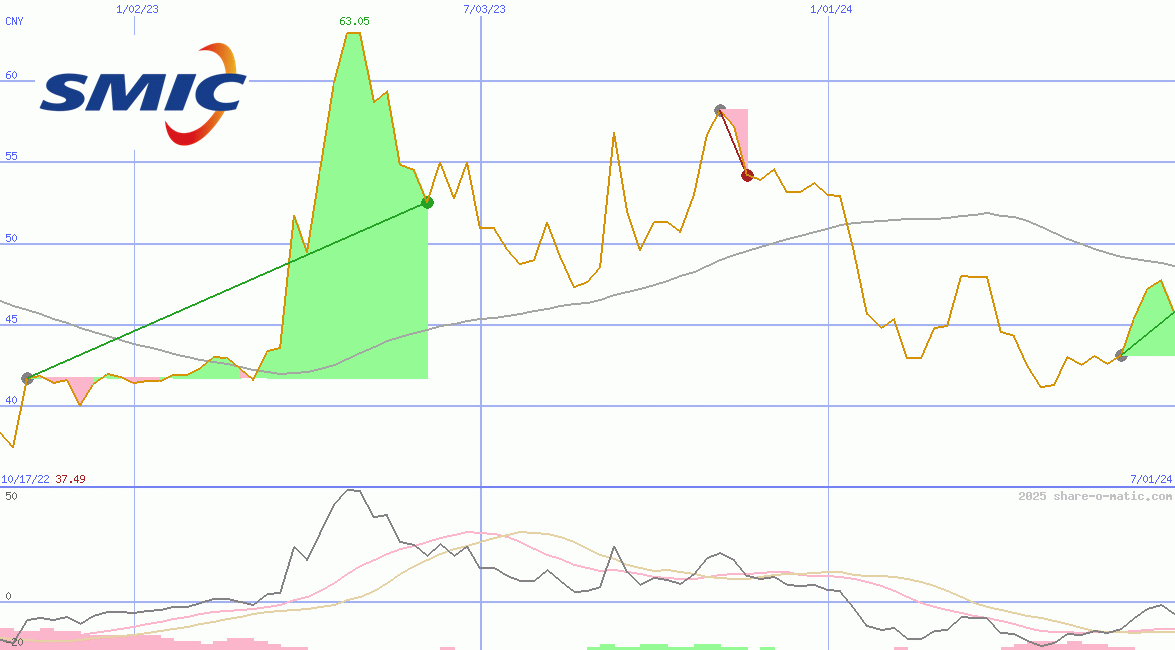Click the 50 label on the indicator panel
The width and height of the screenshot is (1175, 650).
(x=12, y=496)
